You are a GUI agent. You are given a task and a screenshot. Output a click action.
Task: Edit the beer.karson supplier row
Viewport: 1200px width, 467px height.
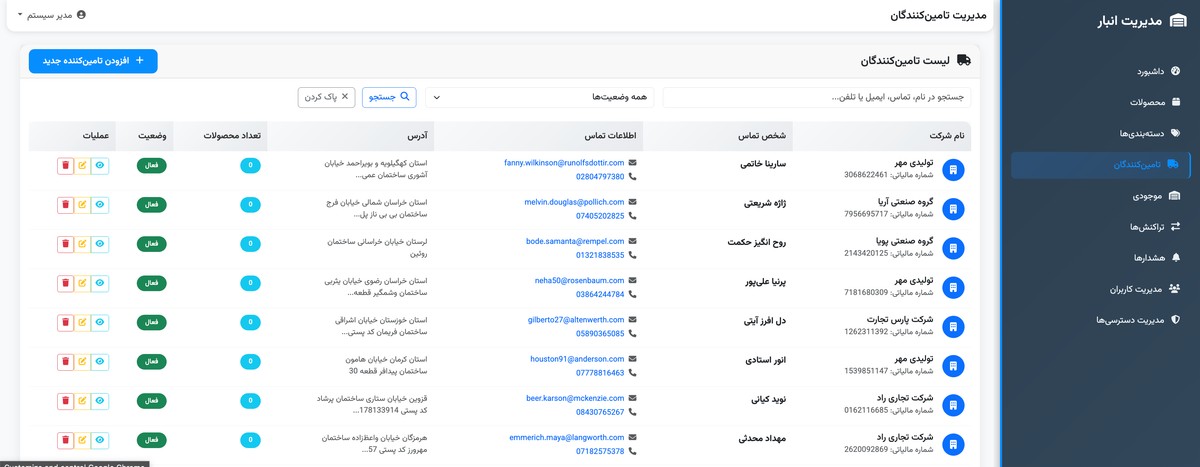coord(82,401)
